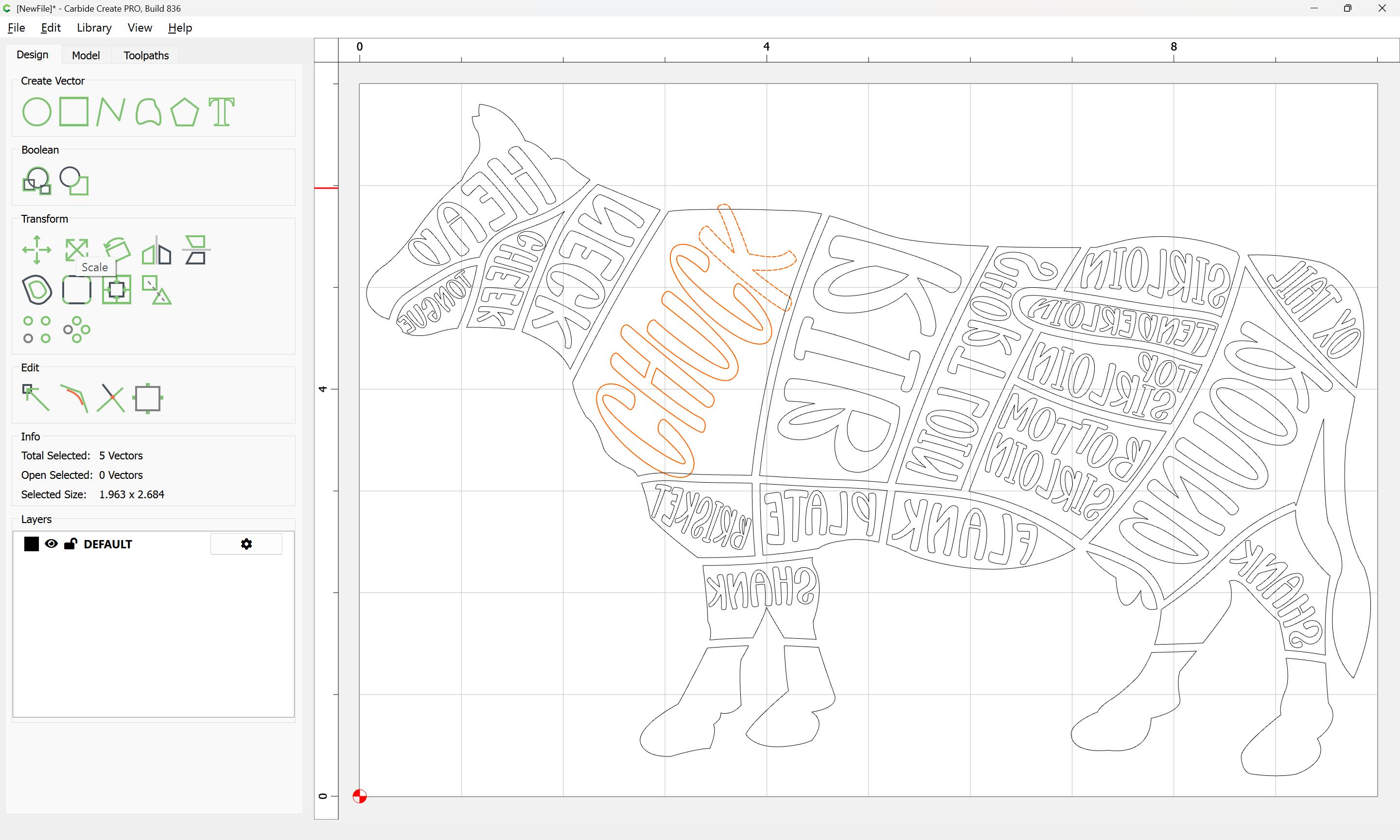Select the Circle create vector tool
The height and width of the screenshot is (840, 1400).
pyautogui.click(x=37, y=111)
